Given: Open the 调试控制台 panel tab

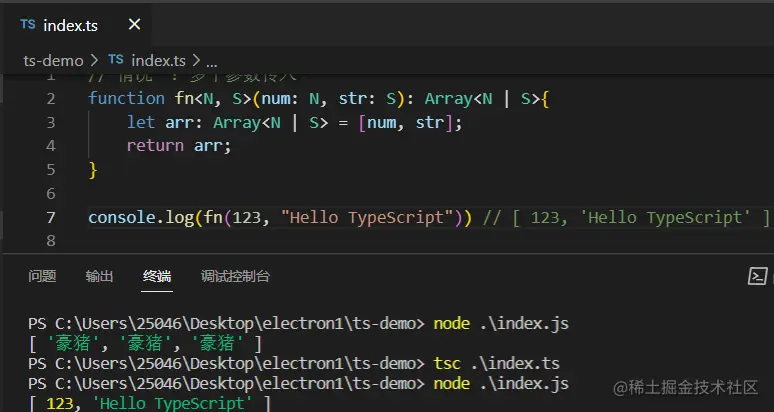Looking at the screenshot, I should coord(235,276).
